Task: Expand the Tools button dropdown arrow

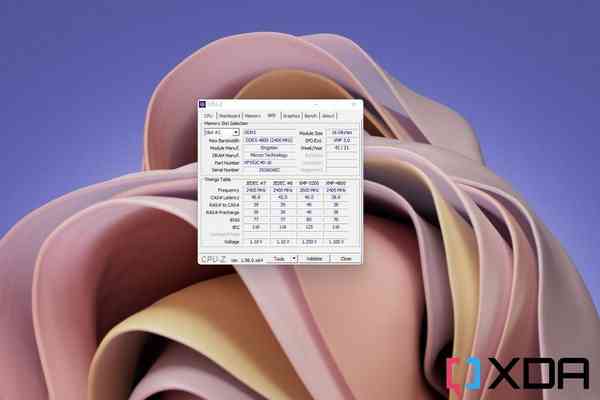Action: (x=296, y=258)
